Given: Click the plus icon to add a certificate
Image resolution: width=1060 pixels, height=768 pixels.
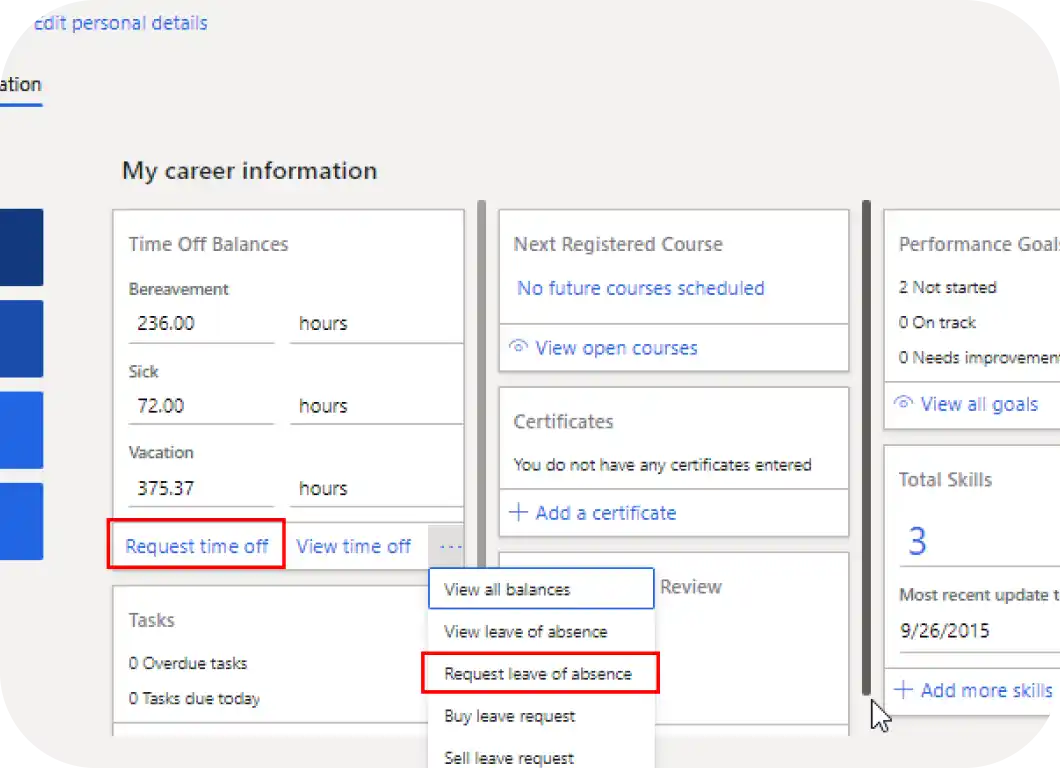Looking at the screenshot, I should click(518, 513).
